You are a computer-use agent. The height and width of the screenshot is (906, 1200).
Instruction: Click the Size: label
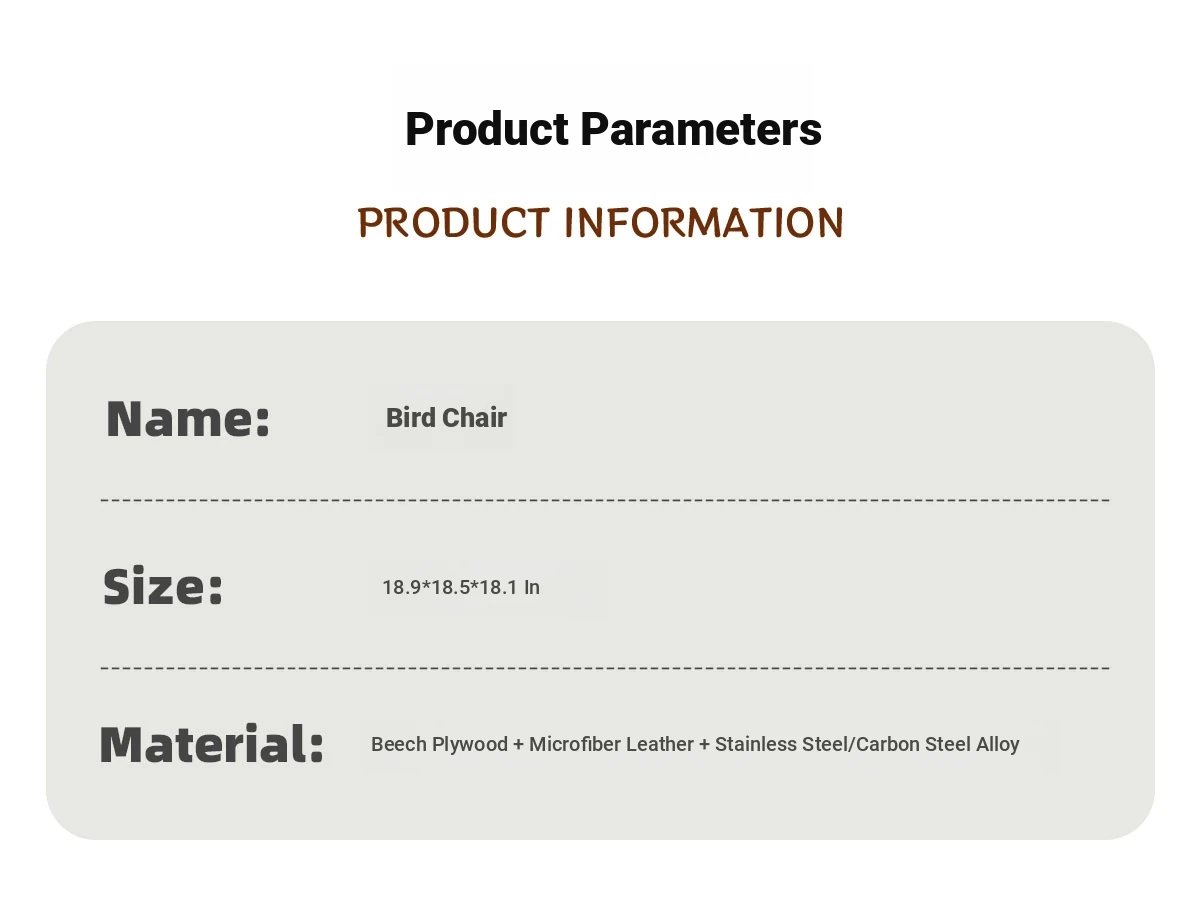click(163, 586)
